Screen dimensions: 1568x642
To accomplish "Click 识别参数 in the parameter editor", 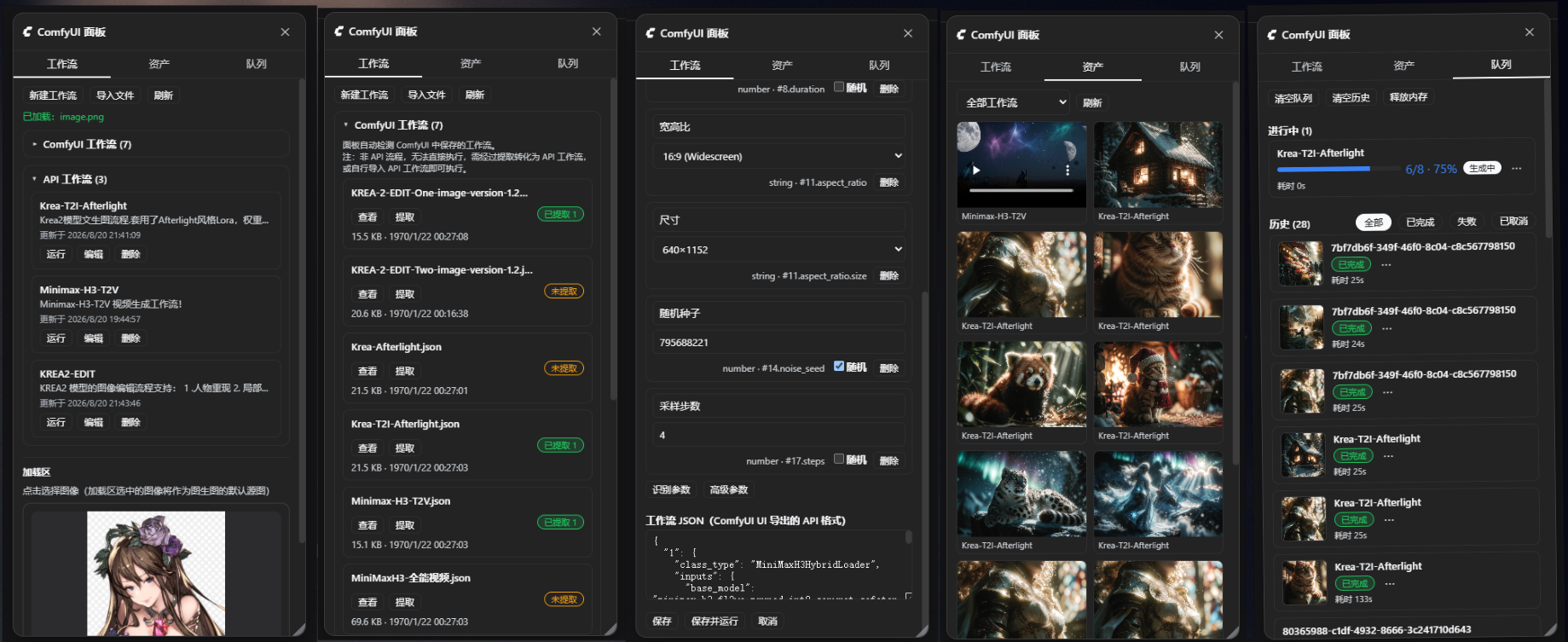I will pos(671,489).
